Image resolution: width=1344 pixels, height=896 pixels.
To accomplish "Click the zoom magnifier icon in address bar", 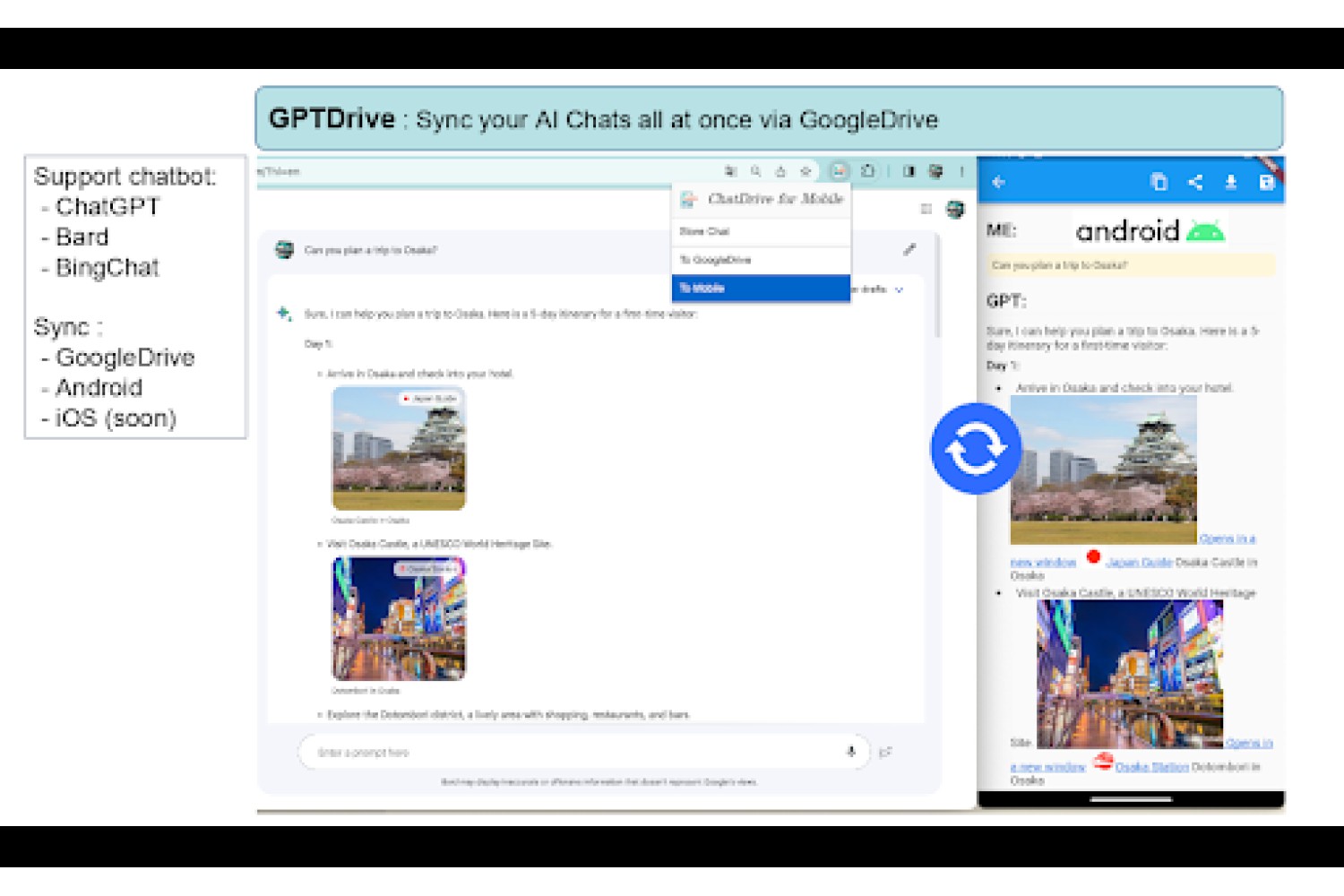I will point(756,171).
